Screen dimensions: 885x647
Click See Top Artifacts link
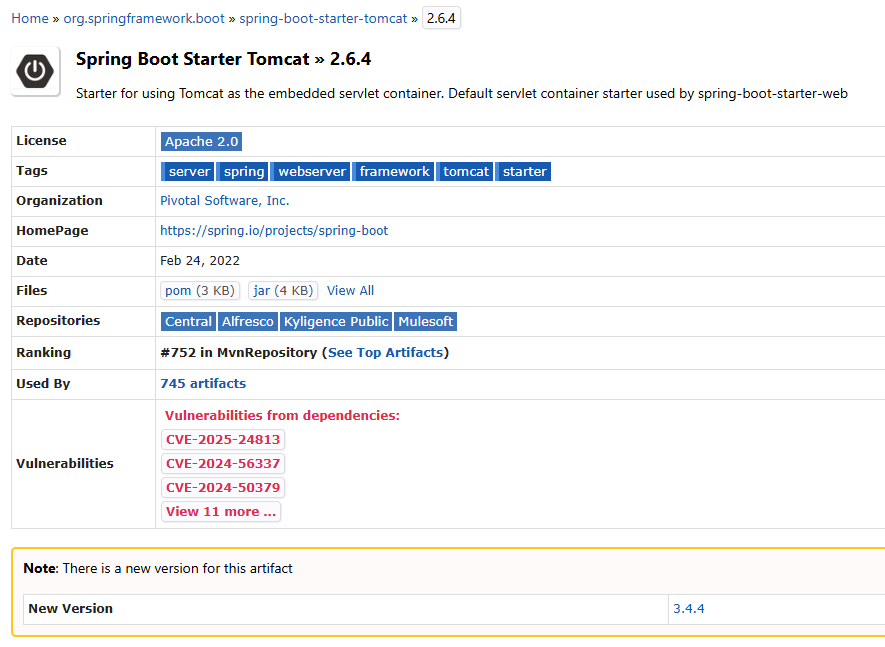385,353
